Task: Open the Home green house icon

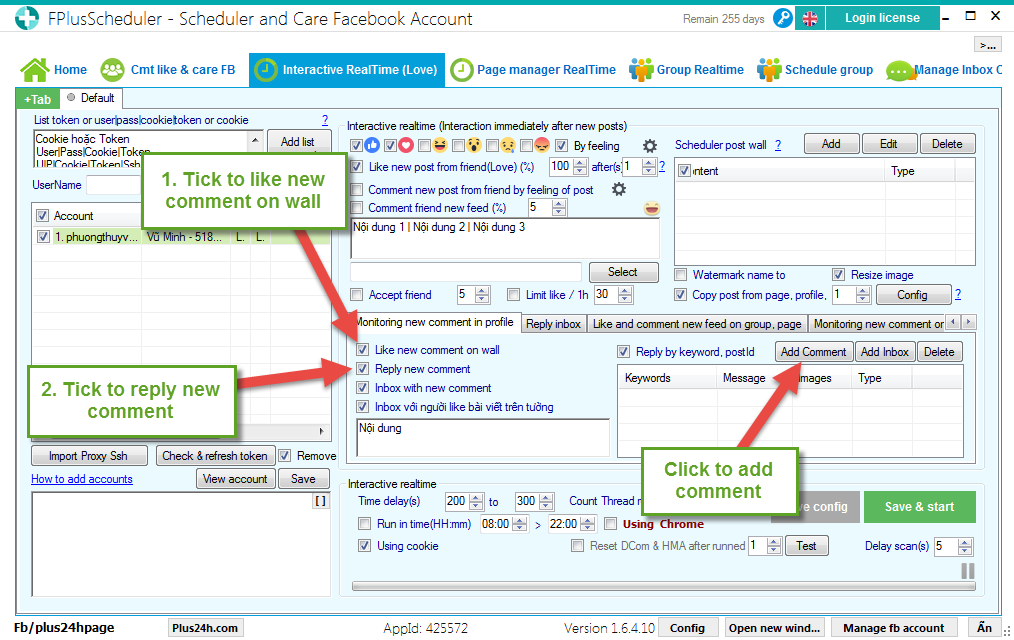Action: point(35,70)
